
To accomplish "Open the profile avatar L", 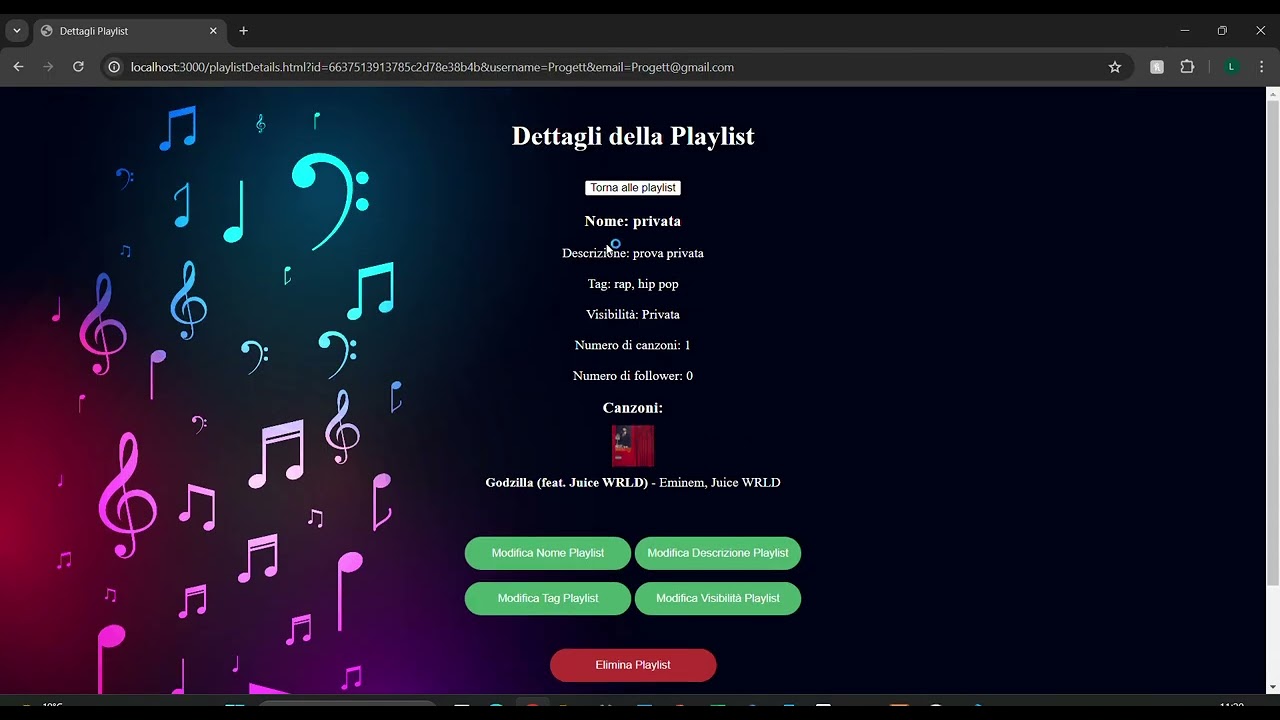I will click(x=1231, y=67).
